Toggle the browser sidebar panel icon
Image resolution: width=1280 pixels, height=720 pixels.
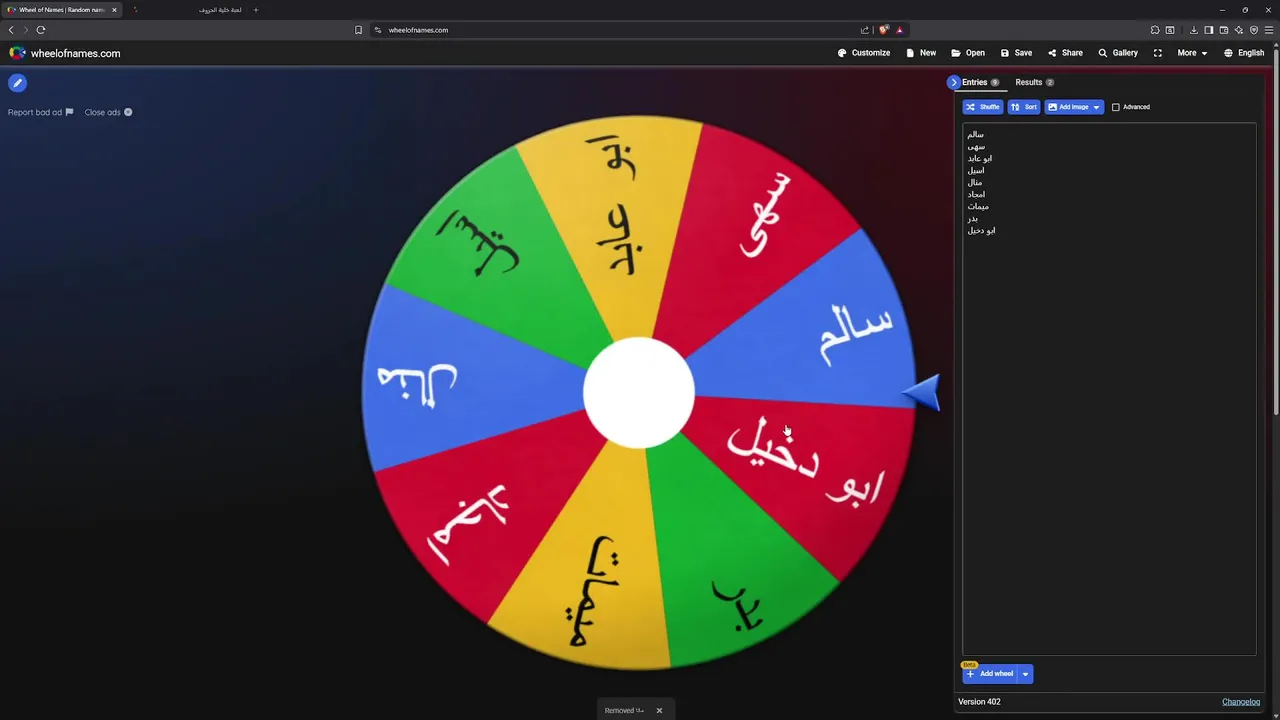tap(1209, 30)
